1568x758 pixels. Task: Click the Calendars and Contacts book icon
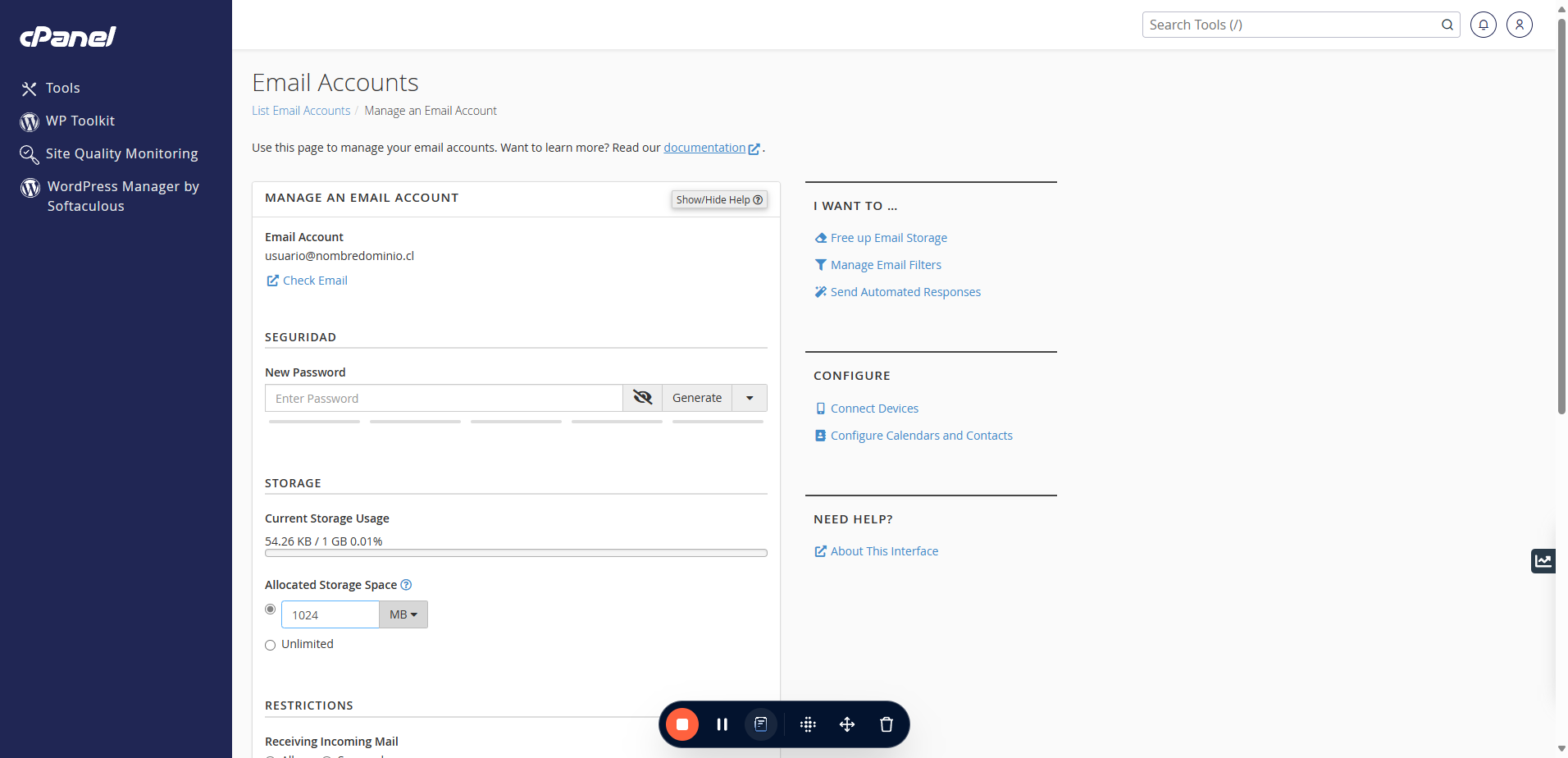pos(820,436)
